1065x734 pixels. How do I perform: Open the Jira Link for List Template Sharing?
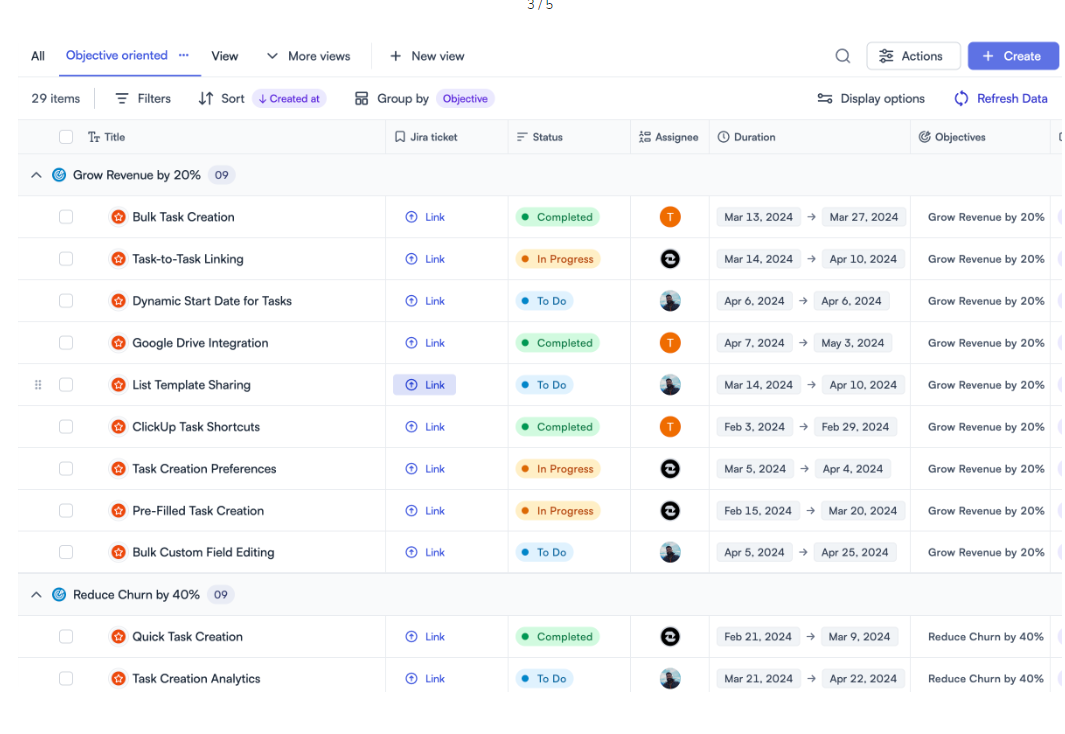point(425,385)
